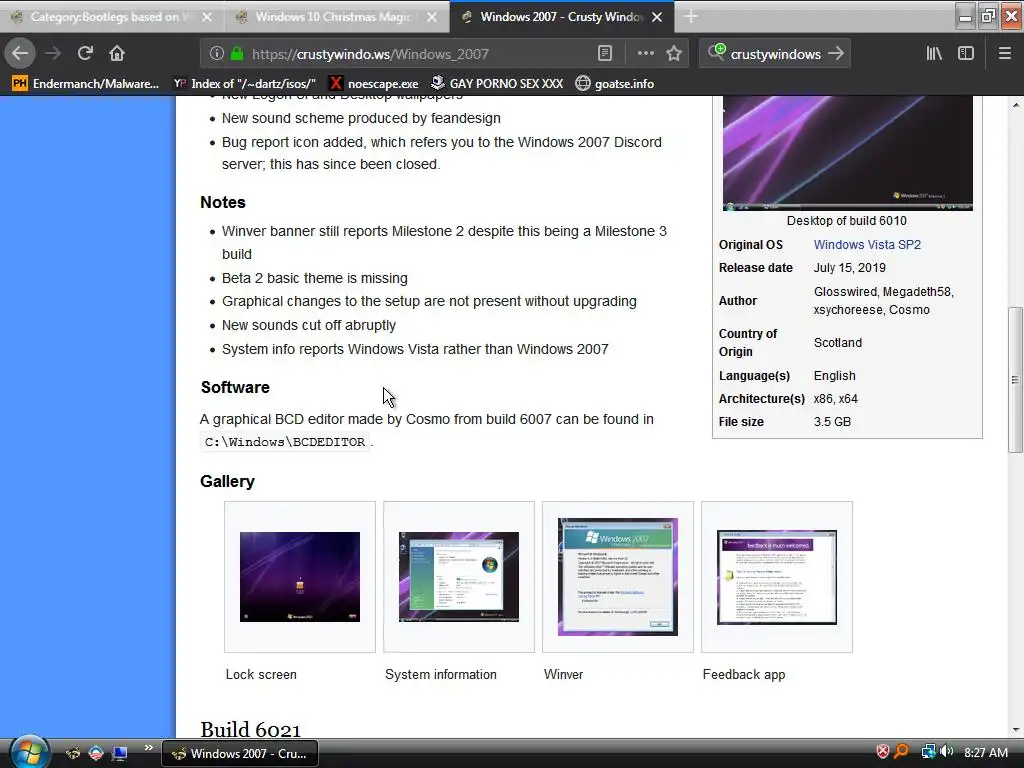The image size is (1024, 768).
Task: Click the C:\Windows\BCDEDITOR path text
Action: pyautogui.click(x=285, y=442)
